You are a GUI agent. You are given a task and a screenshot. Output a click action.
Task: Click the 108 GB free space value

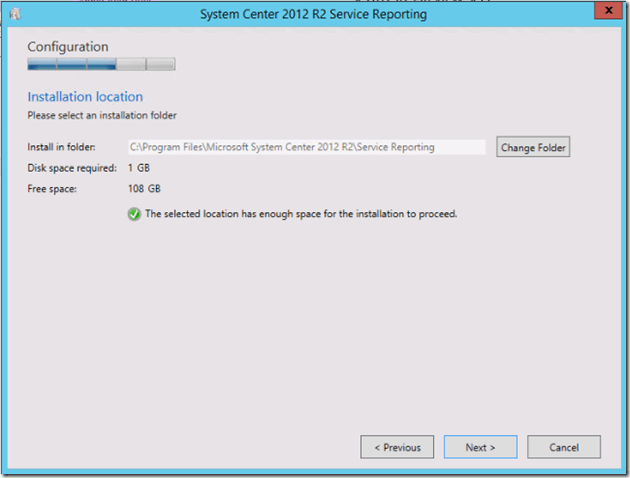pyautogui.click(x=145, y=188)
